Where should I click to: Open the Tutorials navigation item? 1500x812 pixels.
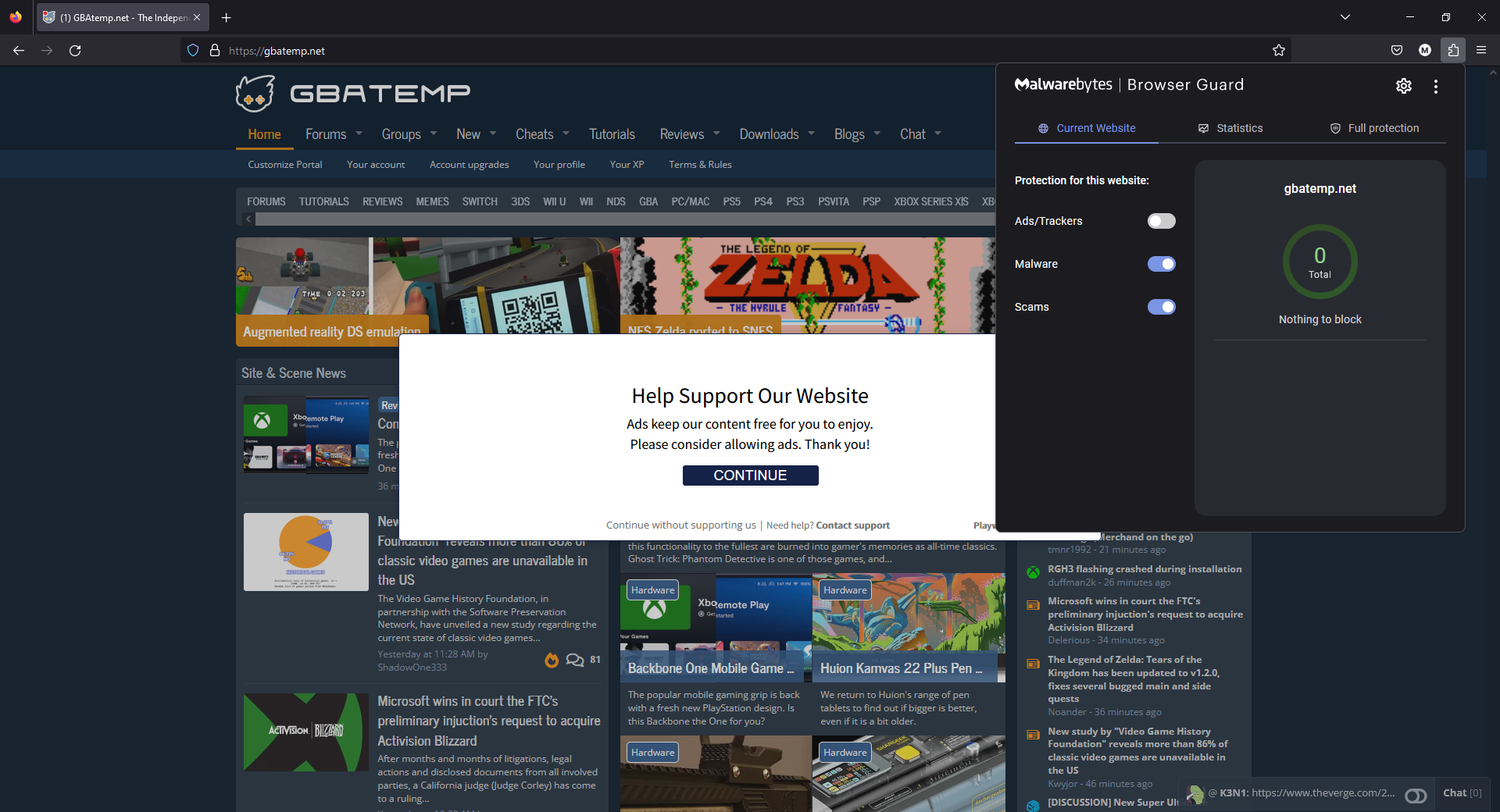[612, 134]
